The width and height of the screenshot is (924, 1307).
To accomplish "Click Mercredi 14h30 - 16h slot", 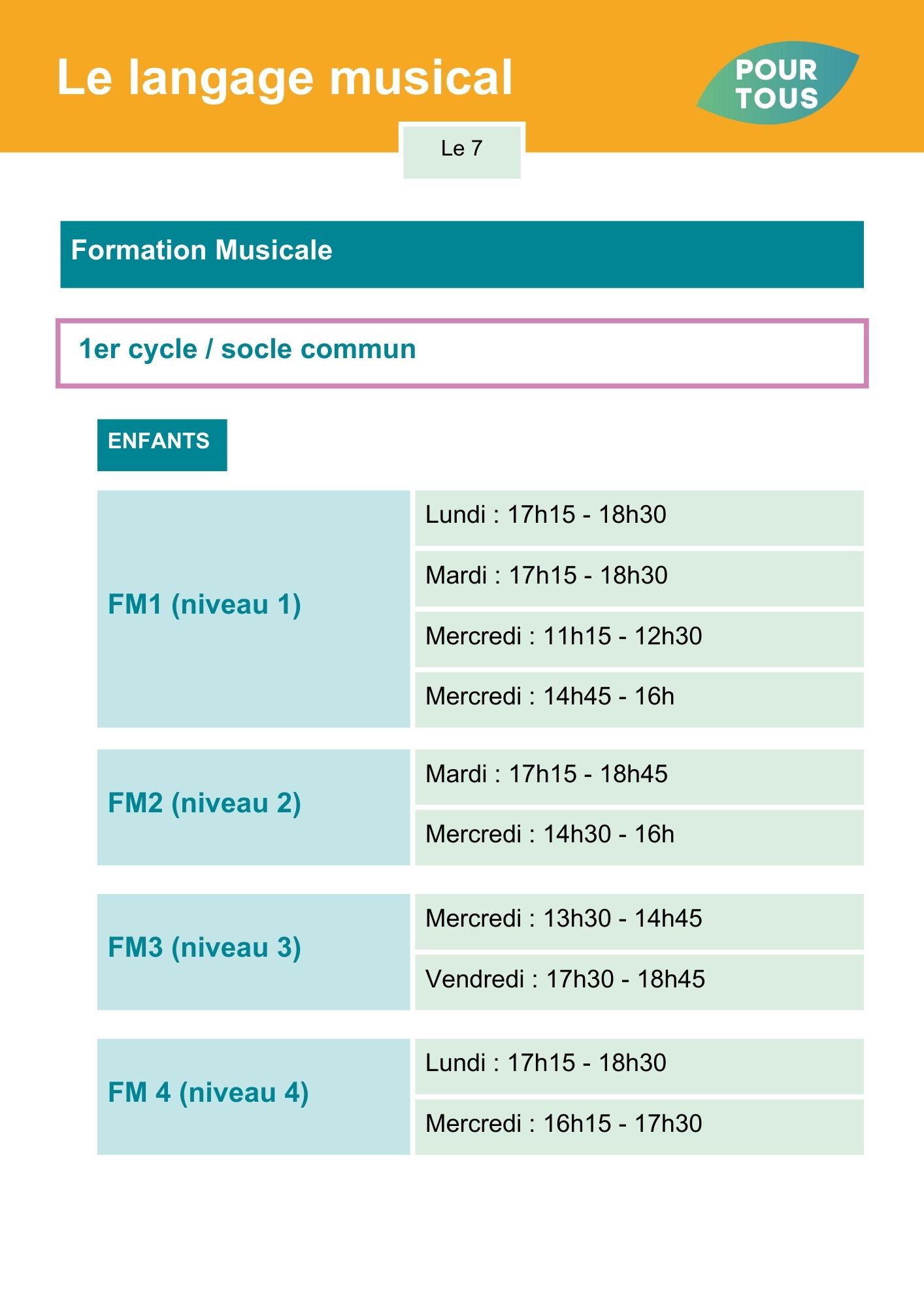I will coord(639,838).
